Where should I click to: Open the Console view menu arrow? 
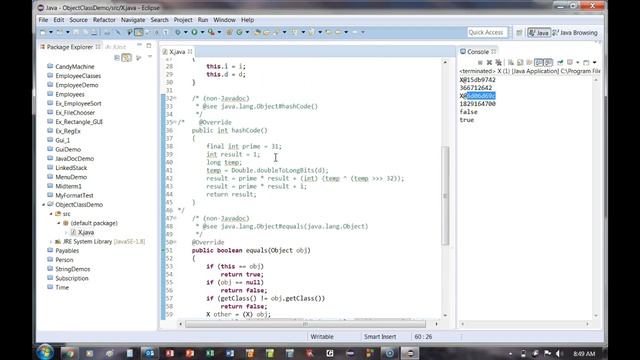(594, 62)
